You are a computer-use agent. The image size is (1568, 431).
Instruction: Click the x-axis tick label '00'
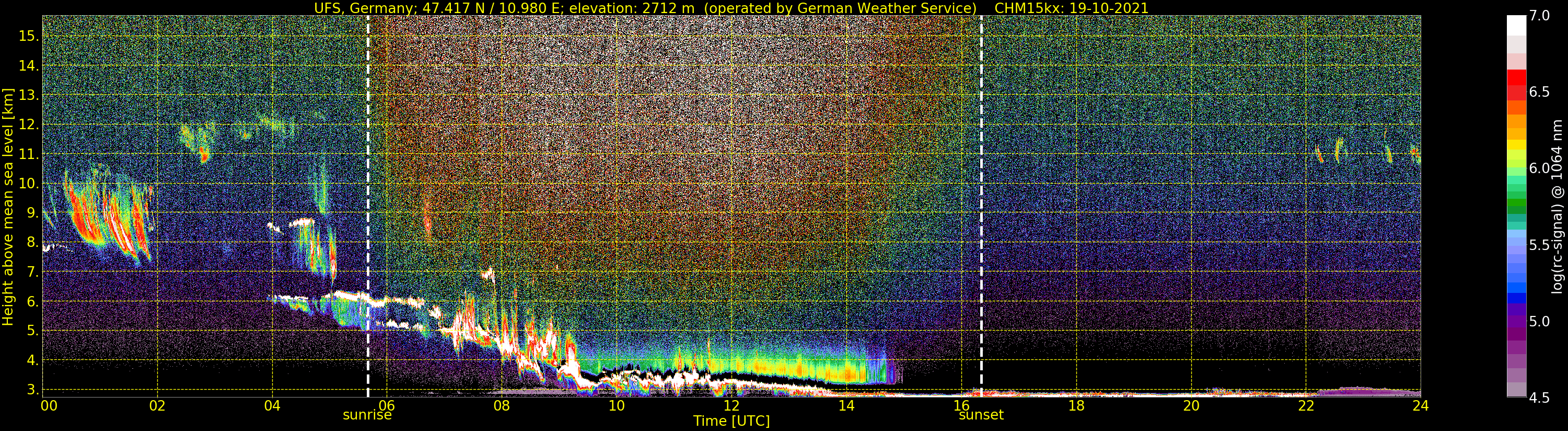48,405
